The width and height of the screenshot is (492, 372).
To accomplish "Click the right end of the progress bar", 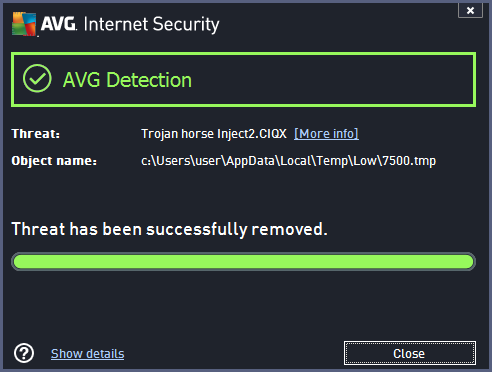I will pyautogui.click(x=468, y=261).
